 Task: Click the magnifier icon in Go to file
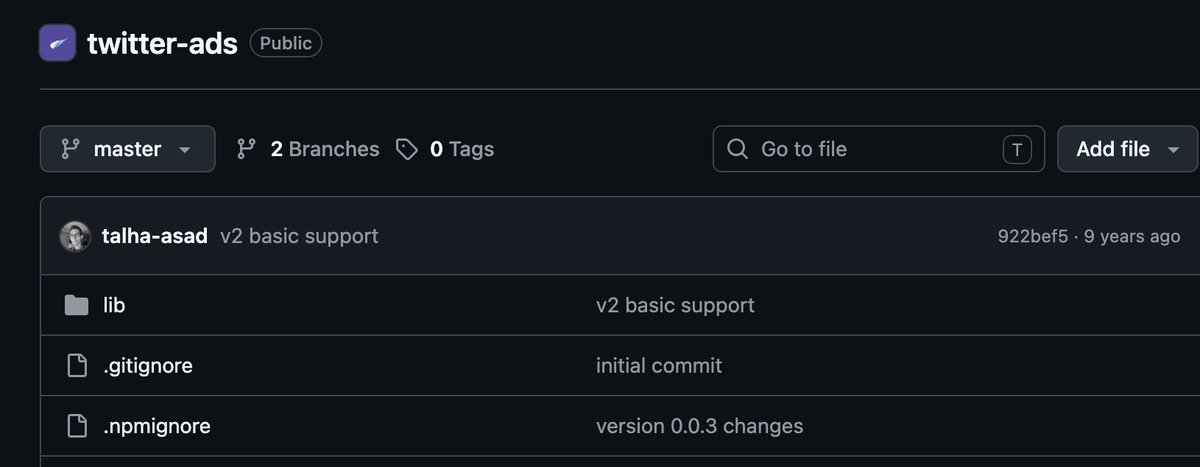(738, 149)
